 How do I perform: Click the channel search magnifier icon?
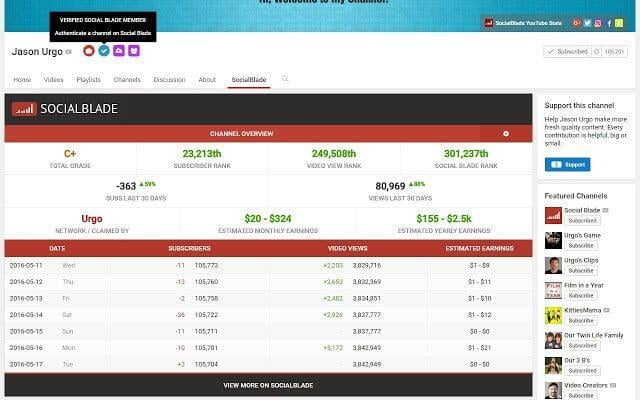click(x=285, y=79)
